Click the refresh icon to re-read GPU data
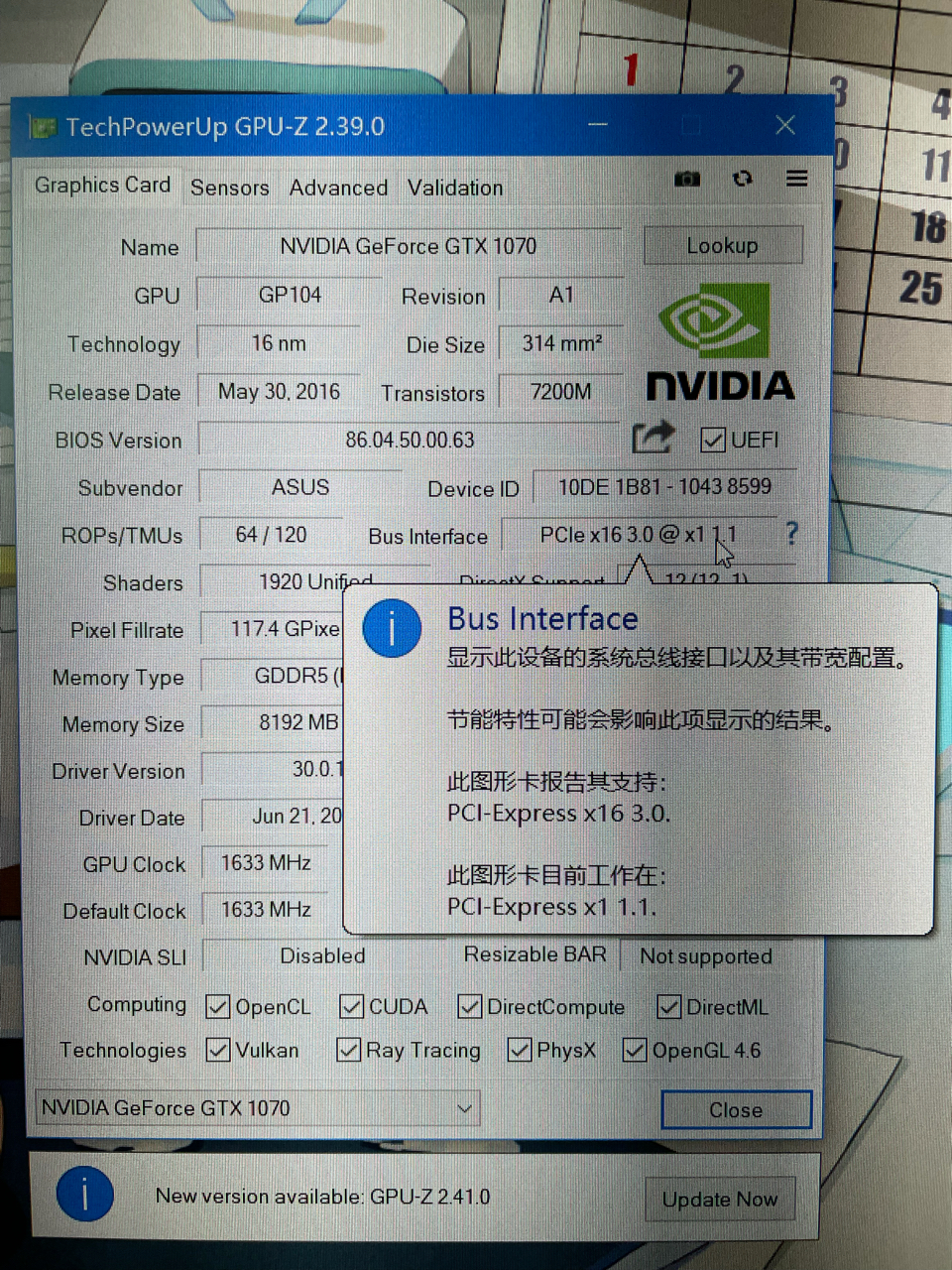This screenshot has width=952, height=1270. click(x=743, y=179)
